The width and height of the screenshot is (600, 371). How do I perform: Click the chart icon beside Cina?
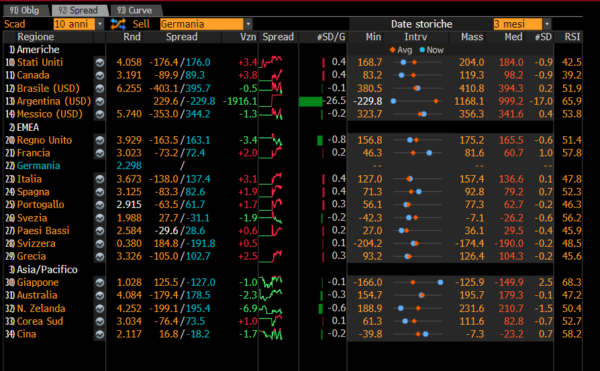(99, 334)
